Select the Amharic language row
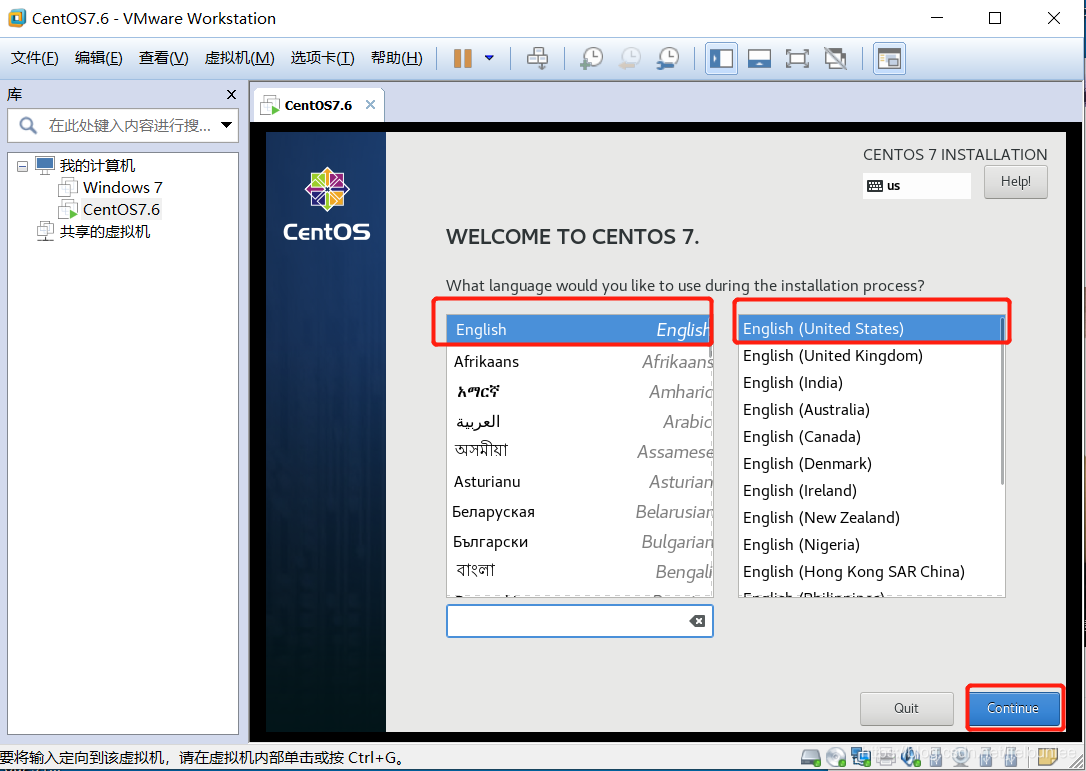 pyautogui.click(x=579, y=392)
